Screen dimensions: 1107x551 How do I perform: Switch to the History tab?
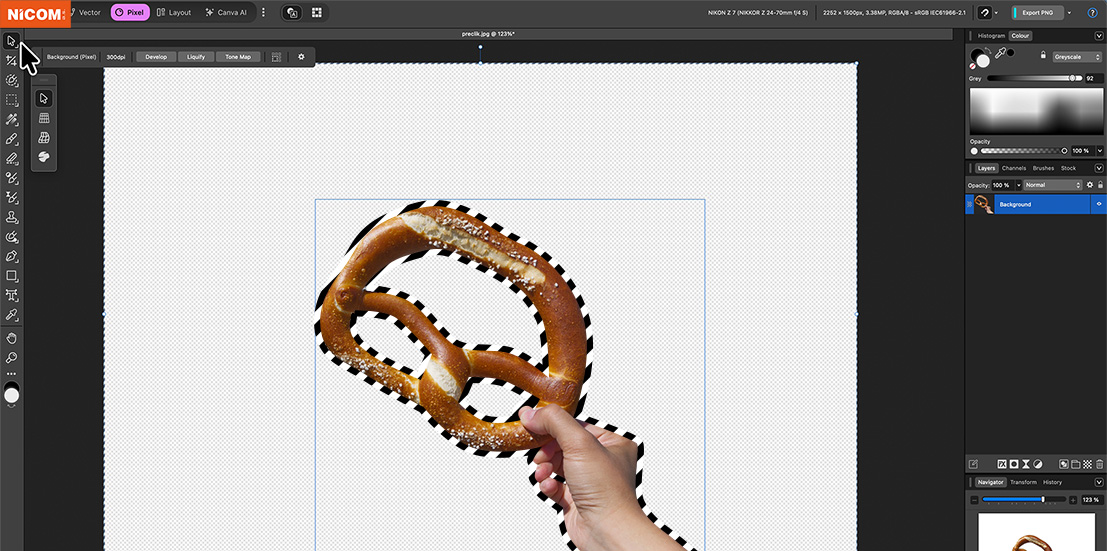point(1052,482)
